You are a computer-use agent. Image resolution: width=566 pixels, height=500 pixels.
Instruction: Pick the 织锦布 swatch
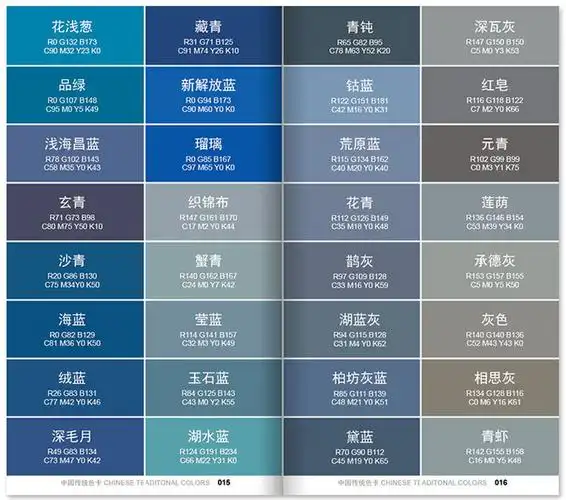click(x=214, y=212)
